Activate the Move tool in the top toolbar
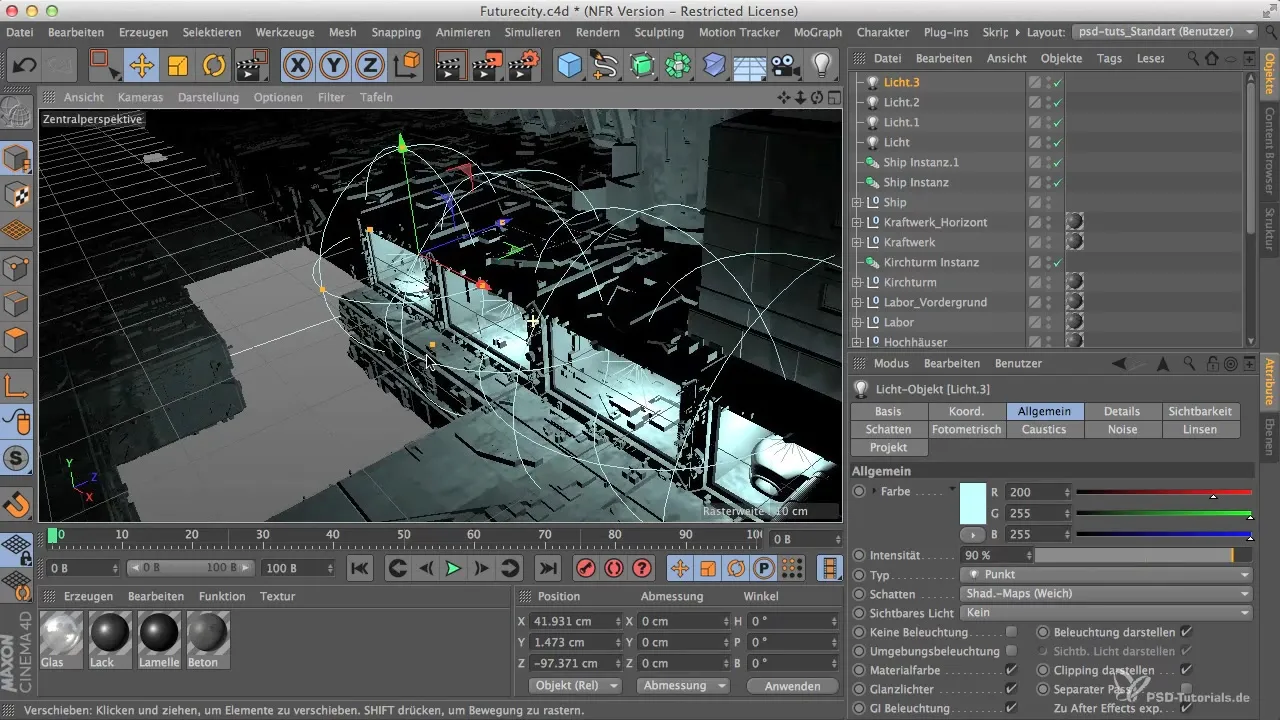This screenshot has height=720, width=1280. [141, 66]
